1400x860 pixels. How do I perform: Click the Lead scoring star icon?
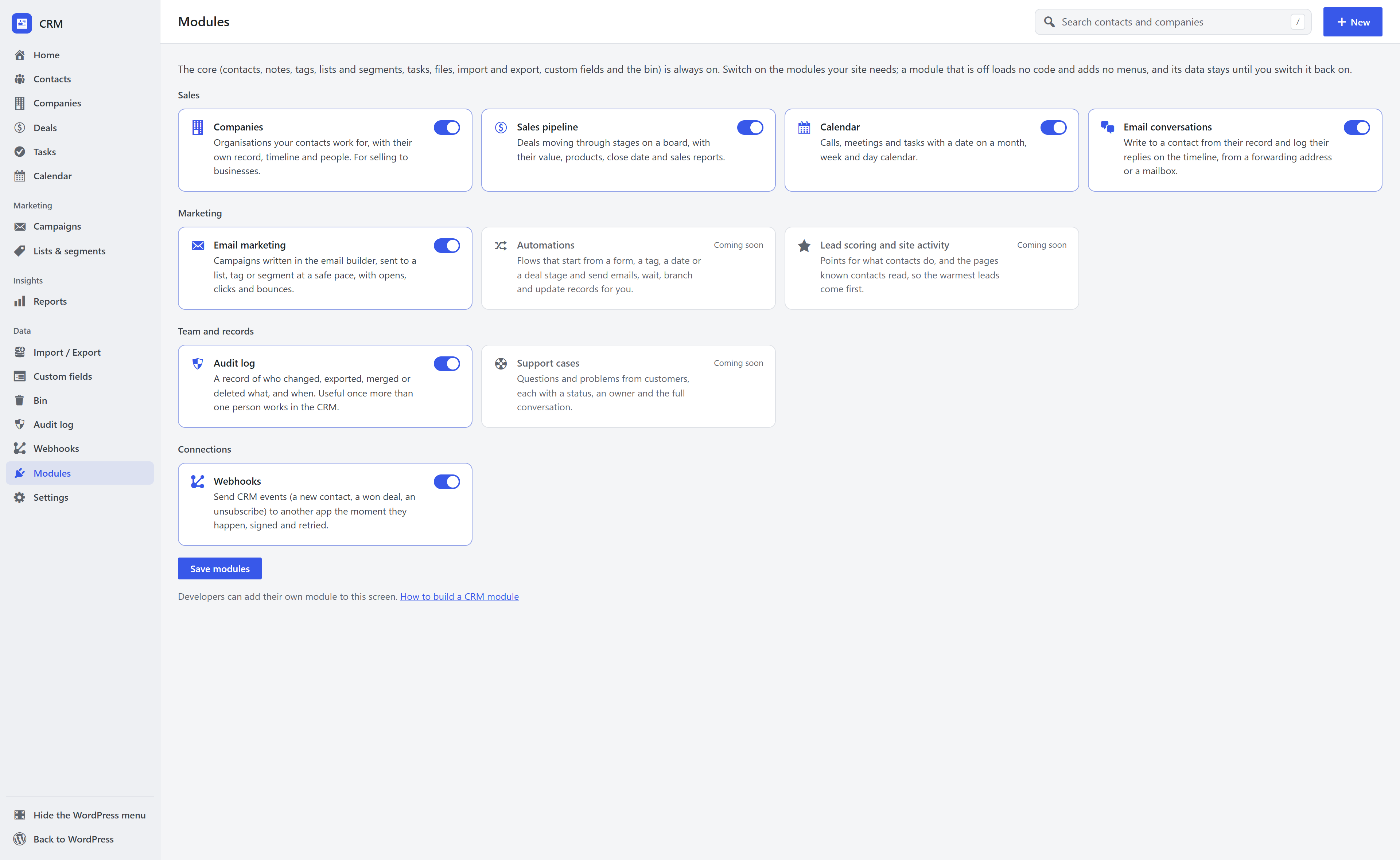click(804, 246)
